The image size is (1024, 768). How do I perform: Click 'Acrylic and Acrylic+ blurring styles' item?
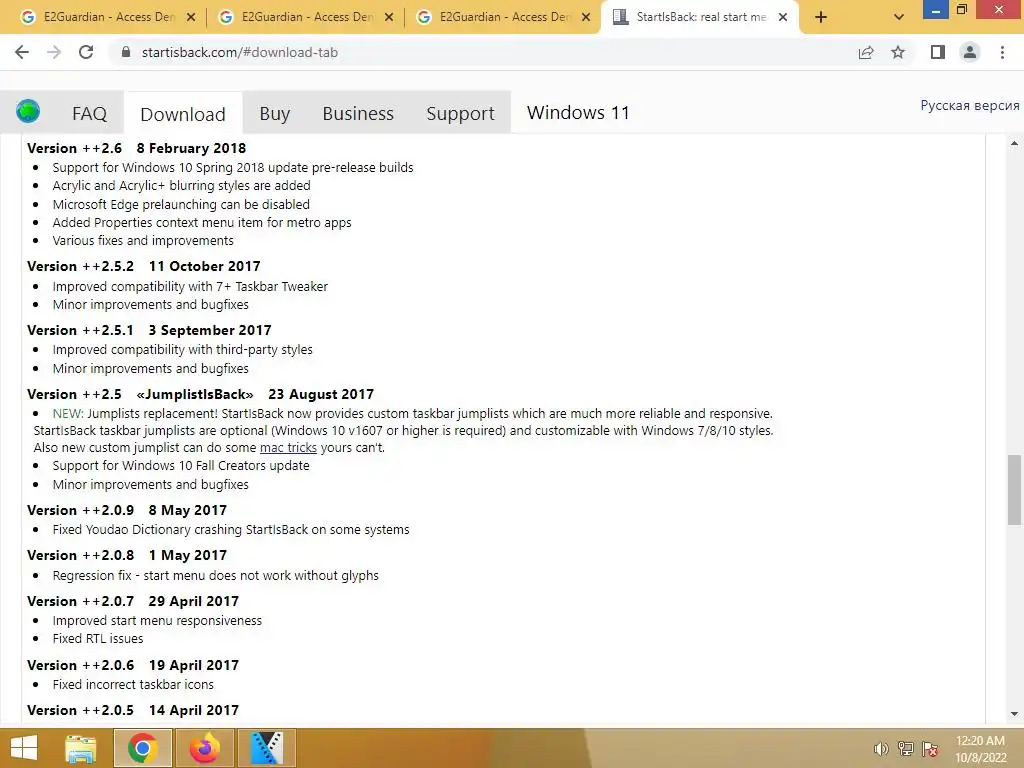(x=182, y=185)
